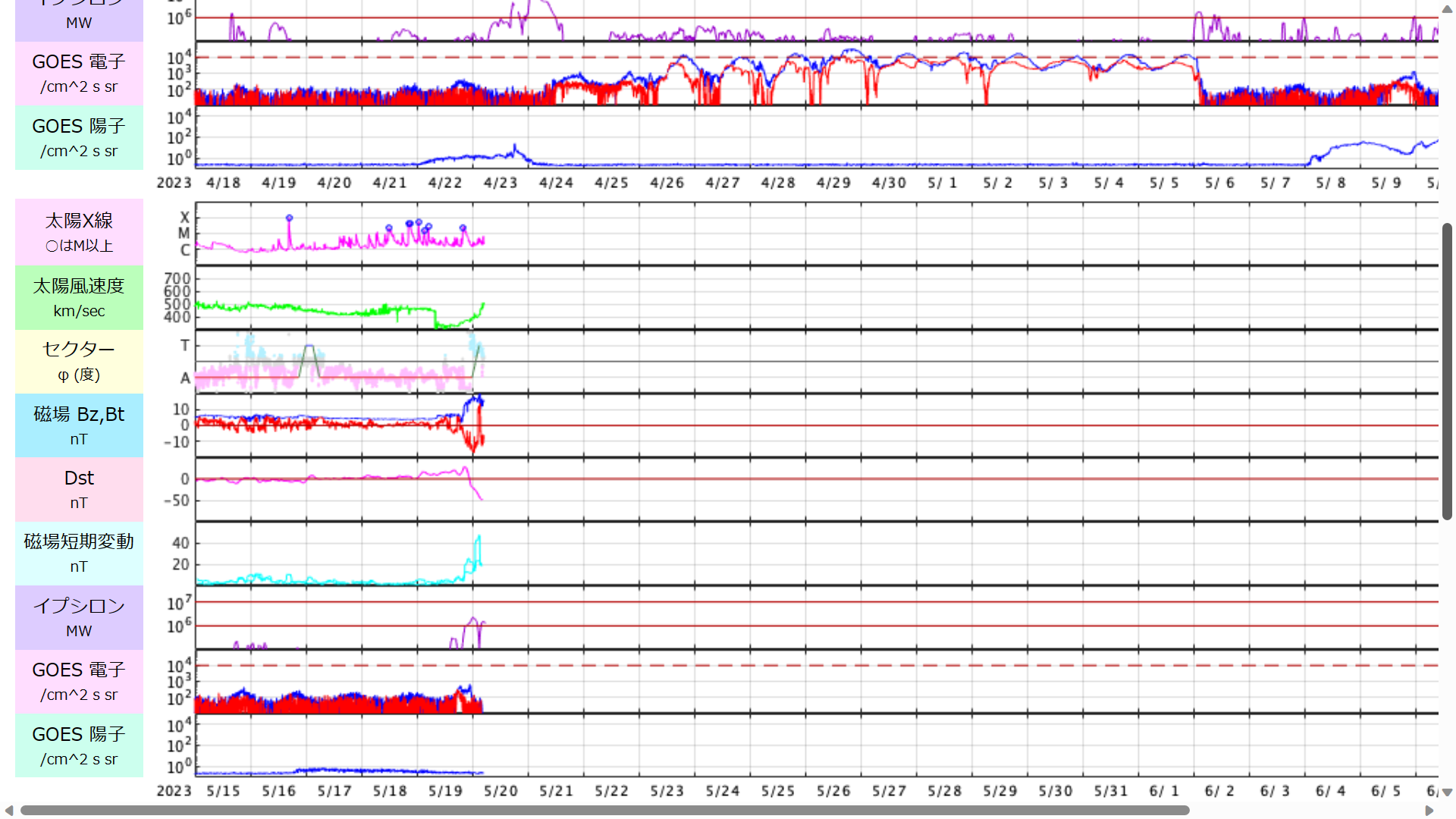Click the vertical scrollbar thumb
Screen dimensions: 1456x819
coord(1447,370)
